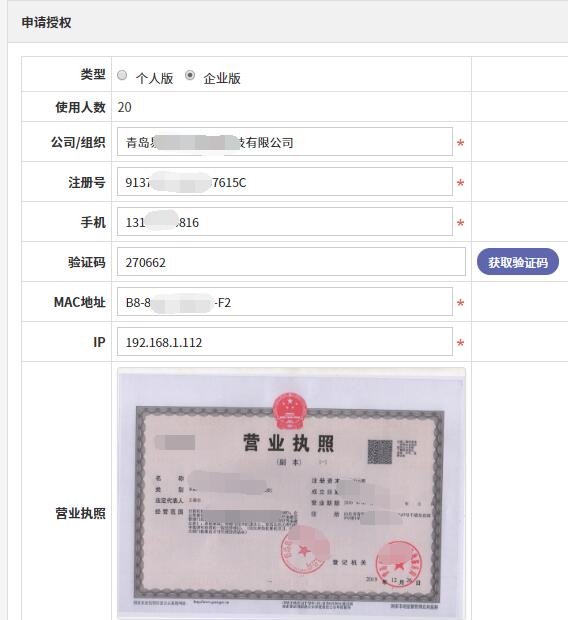Open the uploaded 营业执照 image thumbnail
568x620 pixels.
292,493
